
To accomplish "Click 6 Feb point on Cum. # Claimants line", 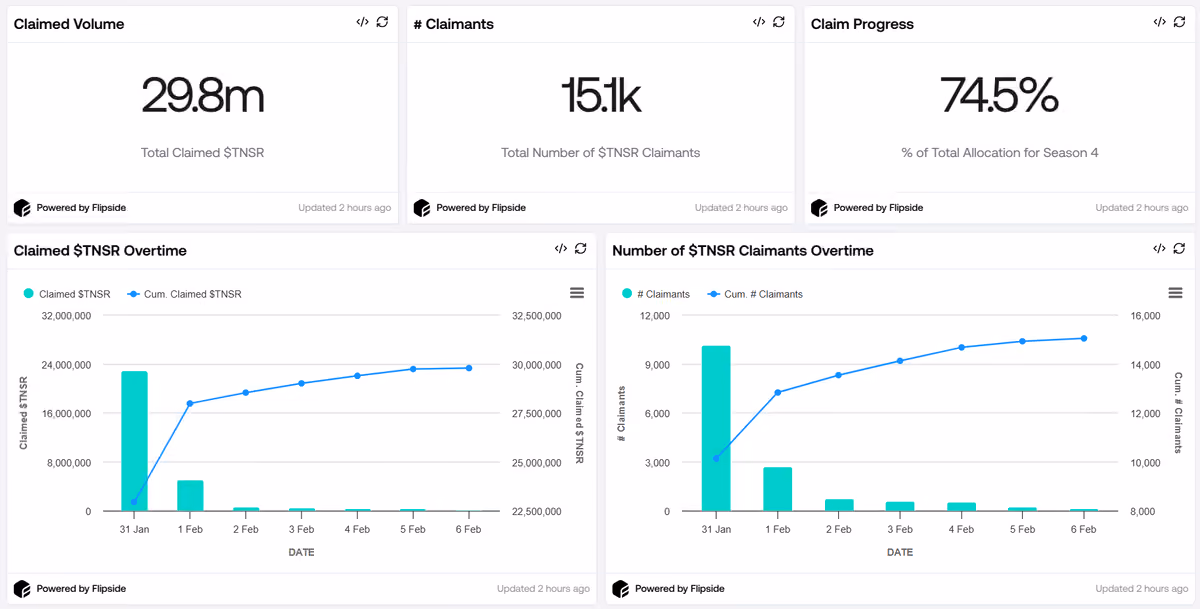I will (x=1083, y=338).
